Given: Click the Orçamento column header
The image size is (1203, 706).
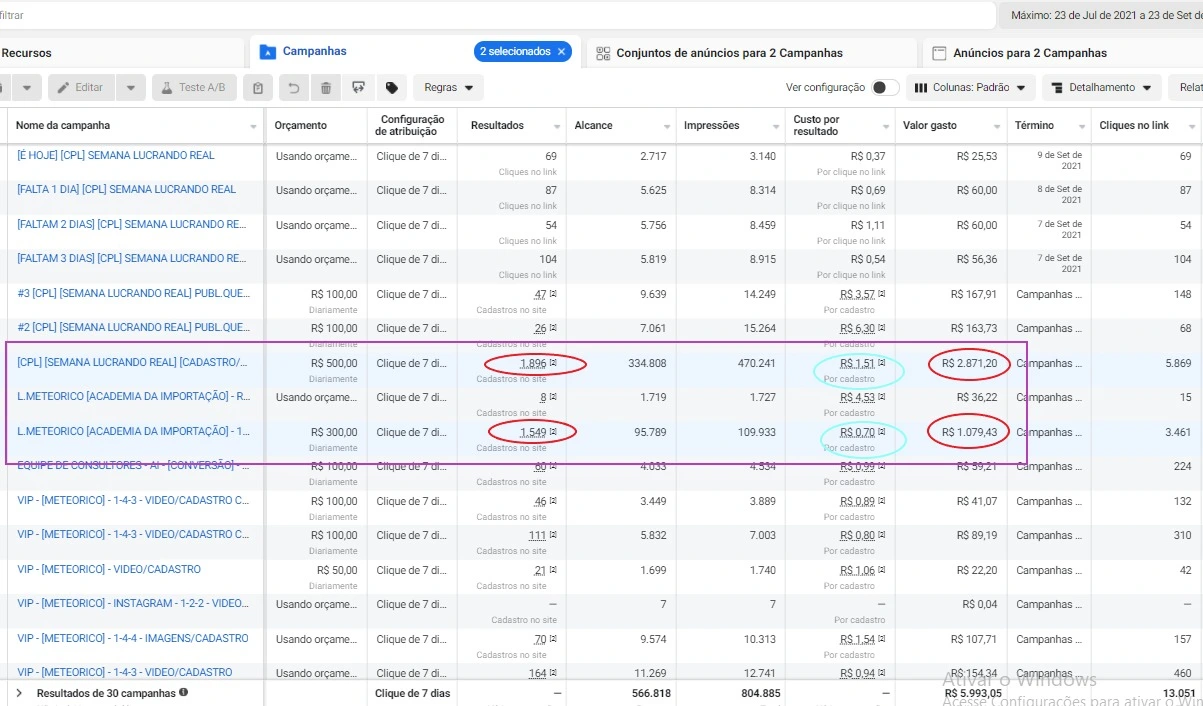Looking at the screenshot, I should click(x=300, y=126).
